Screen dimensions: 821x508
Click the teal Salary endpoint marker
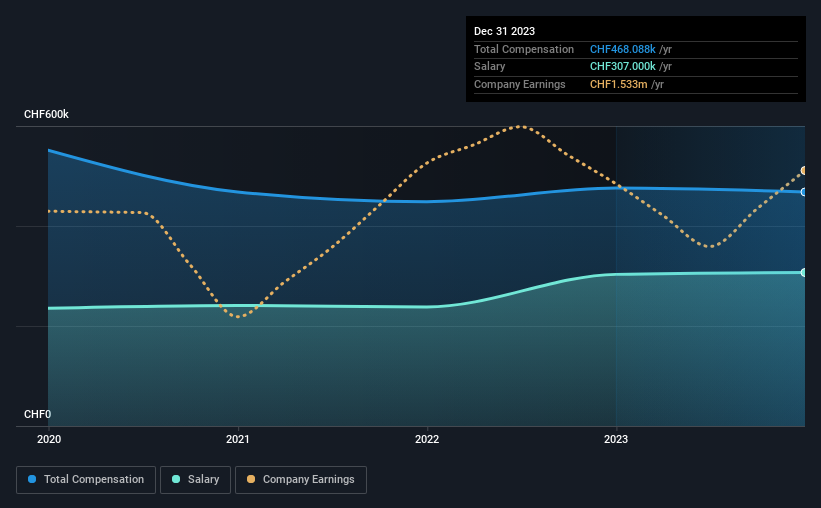tap(804, 272)
